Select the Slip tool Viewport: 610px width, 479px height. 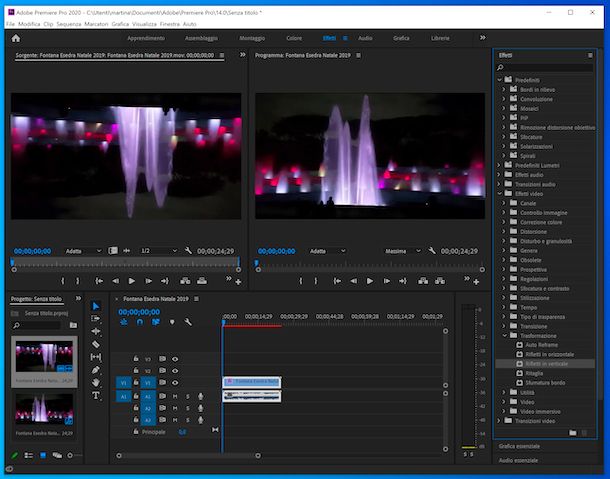click(x=96, y=357)
